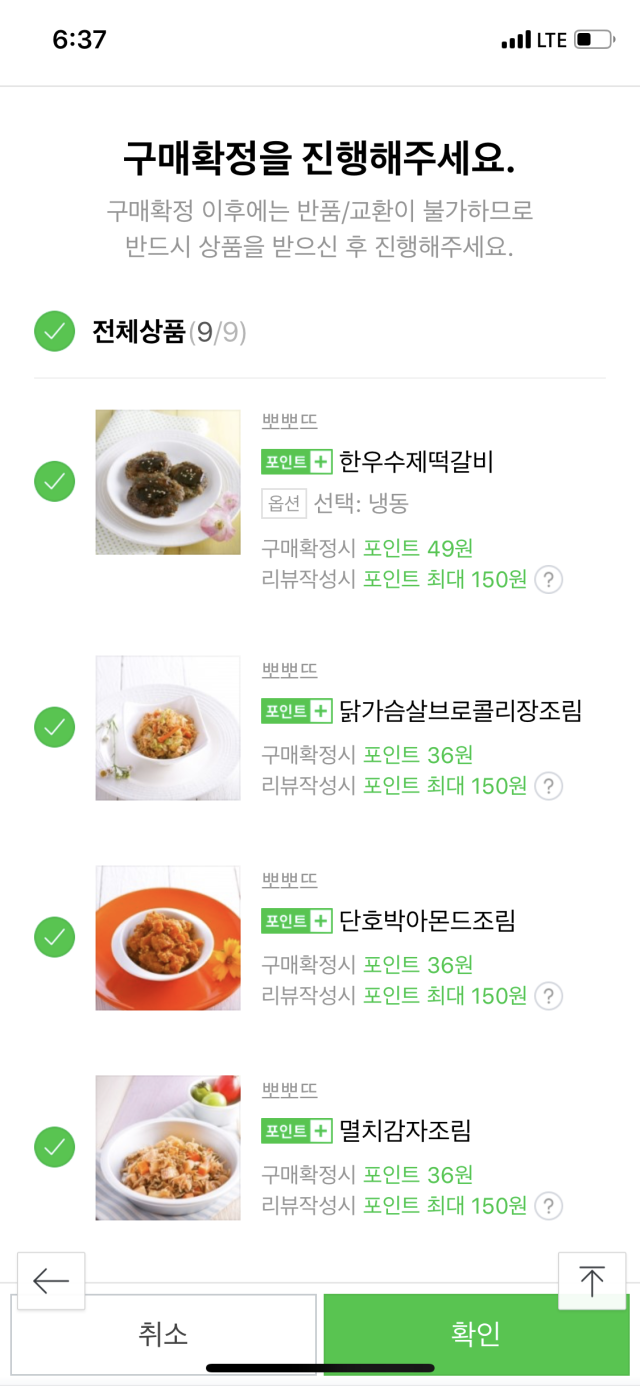Image resolution: width=640 pixels, height=1386 pixels.
Task: Click the back arrow icon
Action: (x=51, y=1281)
